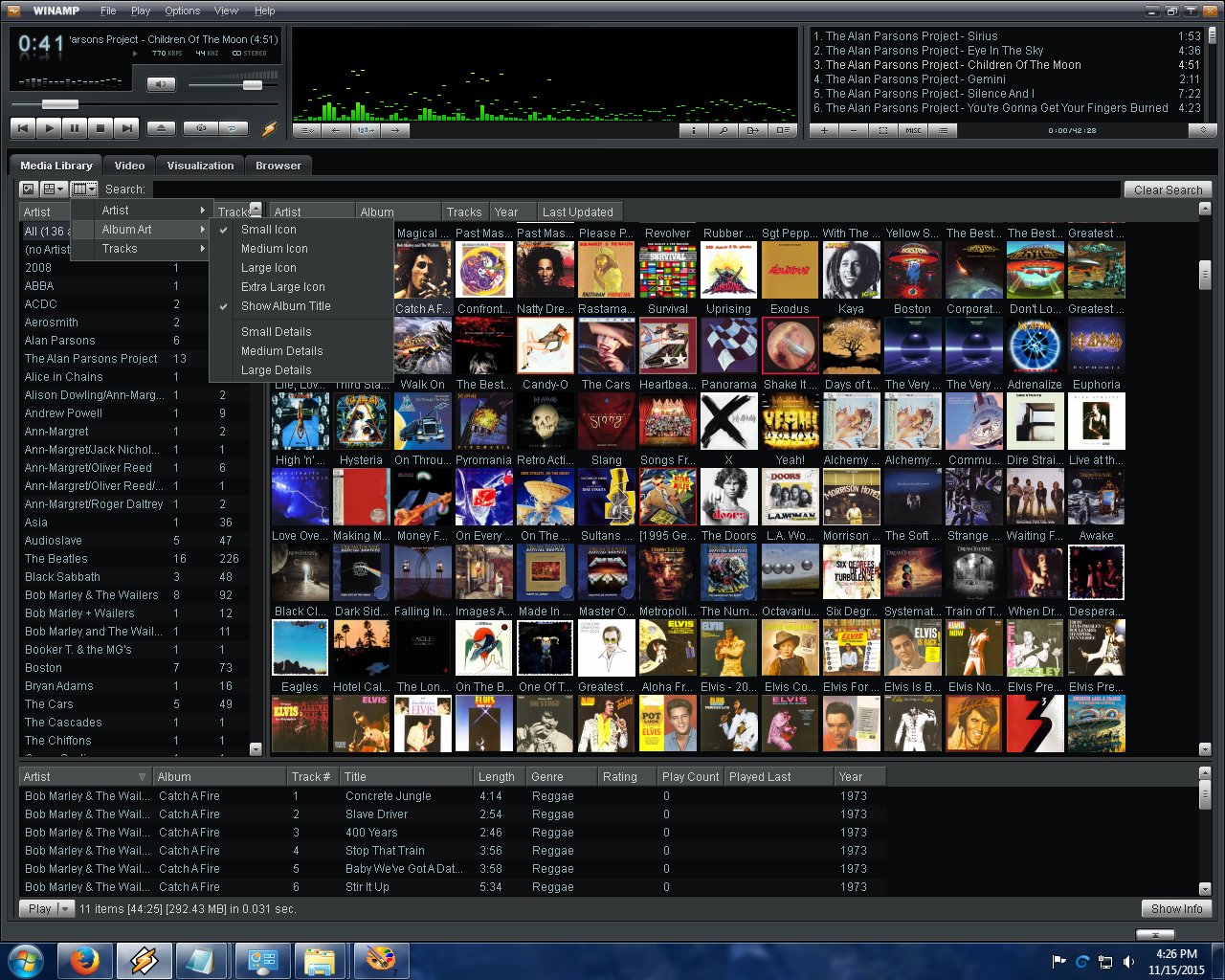1225x980 pixels.
Task: Select track Concrete Jungle
Action: point(452,795)
